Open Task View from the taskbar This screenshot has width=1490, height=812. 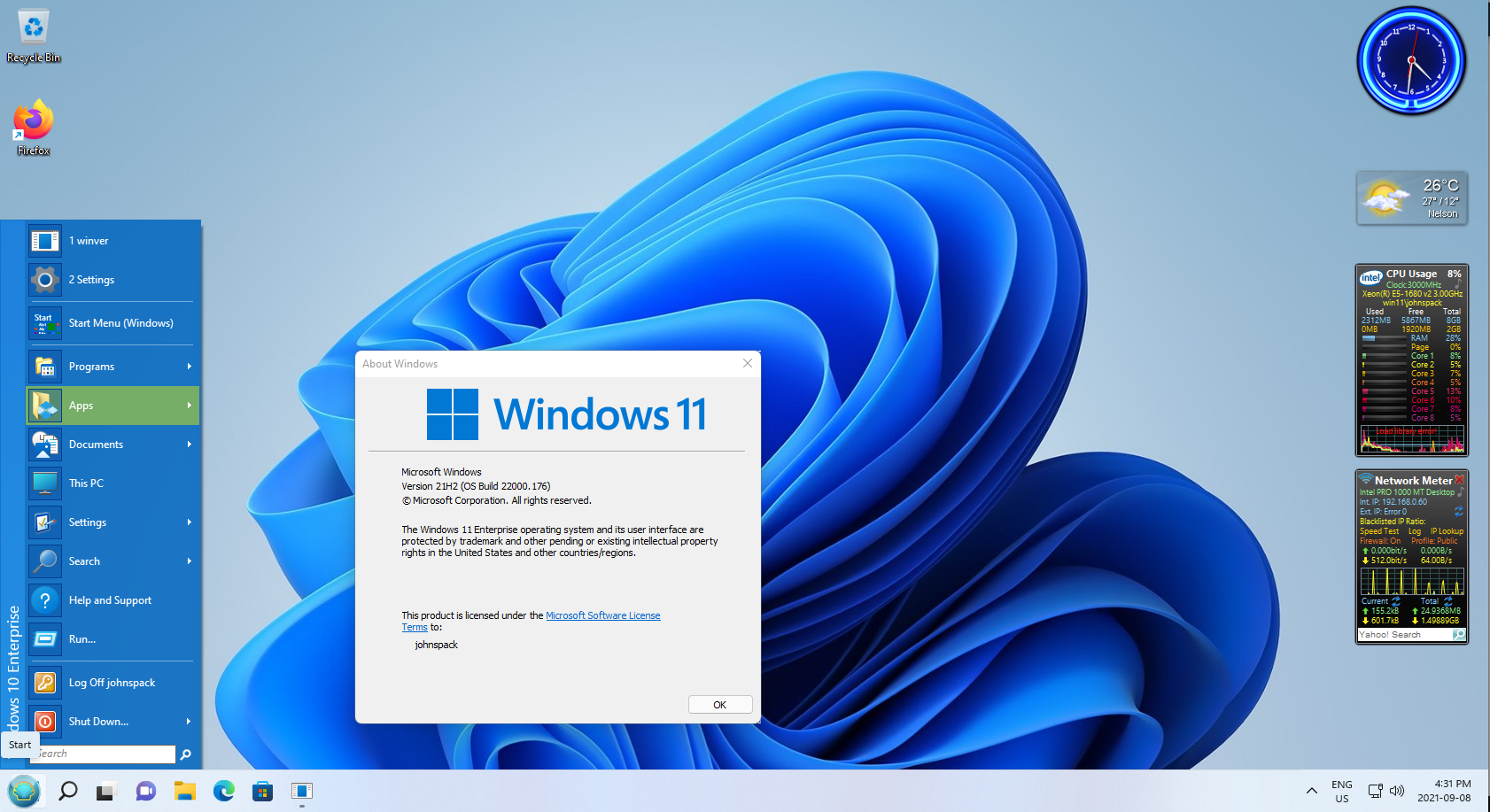point(106,791)
